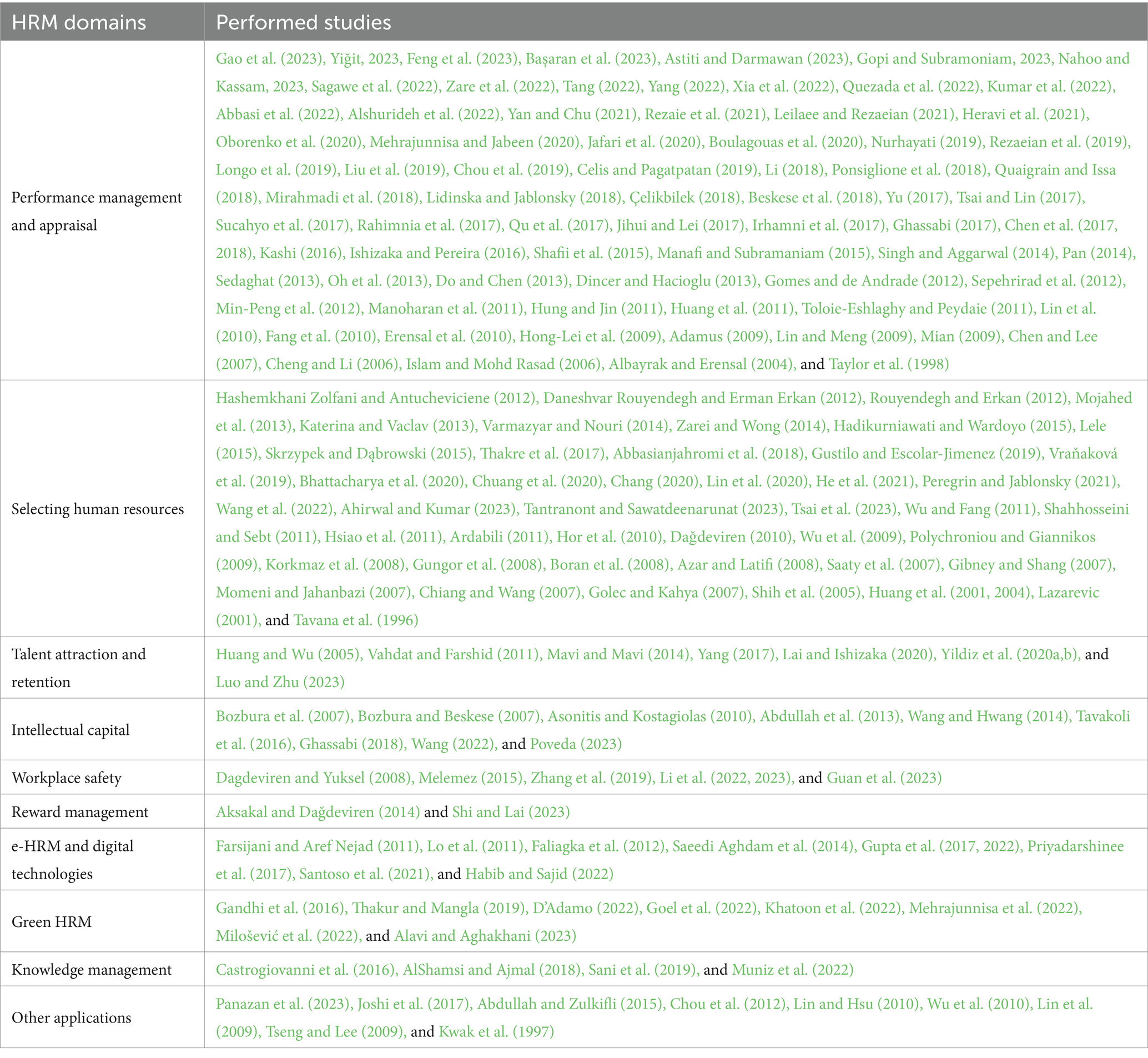Open Shi and Lai (2023) link
This screenshot has height=1058, width=1148.
pos(511,812)
